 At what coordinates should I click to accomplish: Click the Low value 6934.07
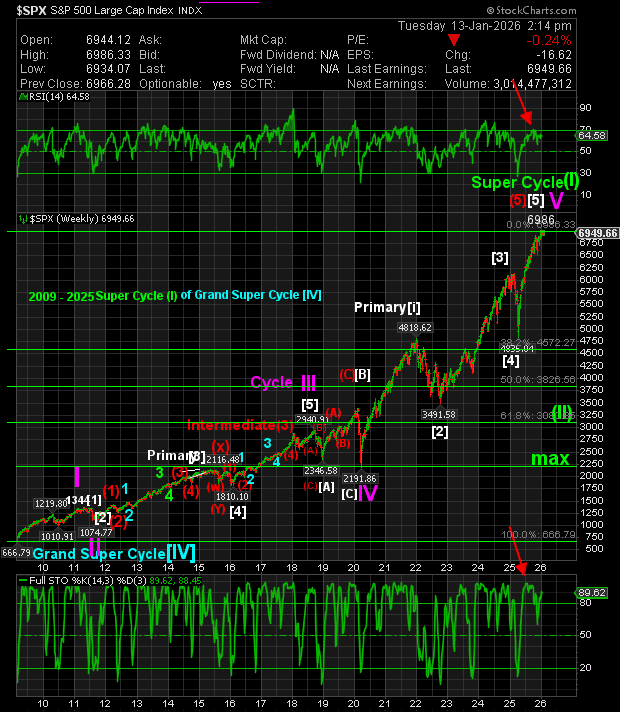pyautogui.click(x=108, y=69)
